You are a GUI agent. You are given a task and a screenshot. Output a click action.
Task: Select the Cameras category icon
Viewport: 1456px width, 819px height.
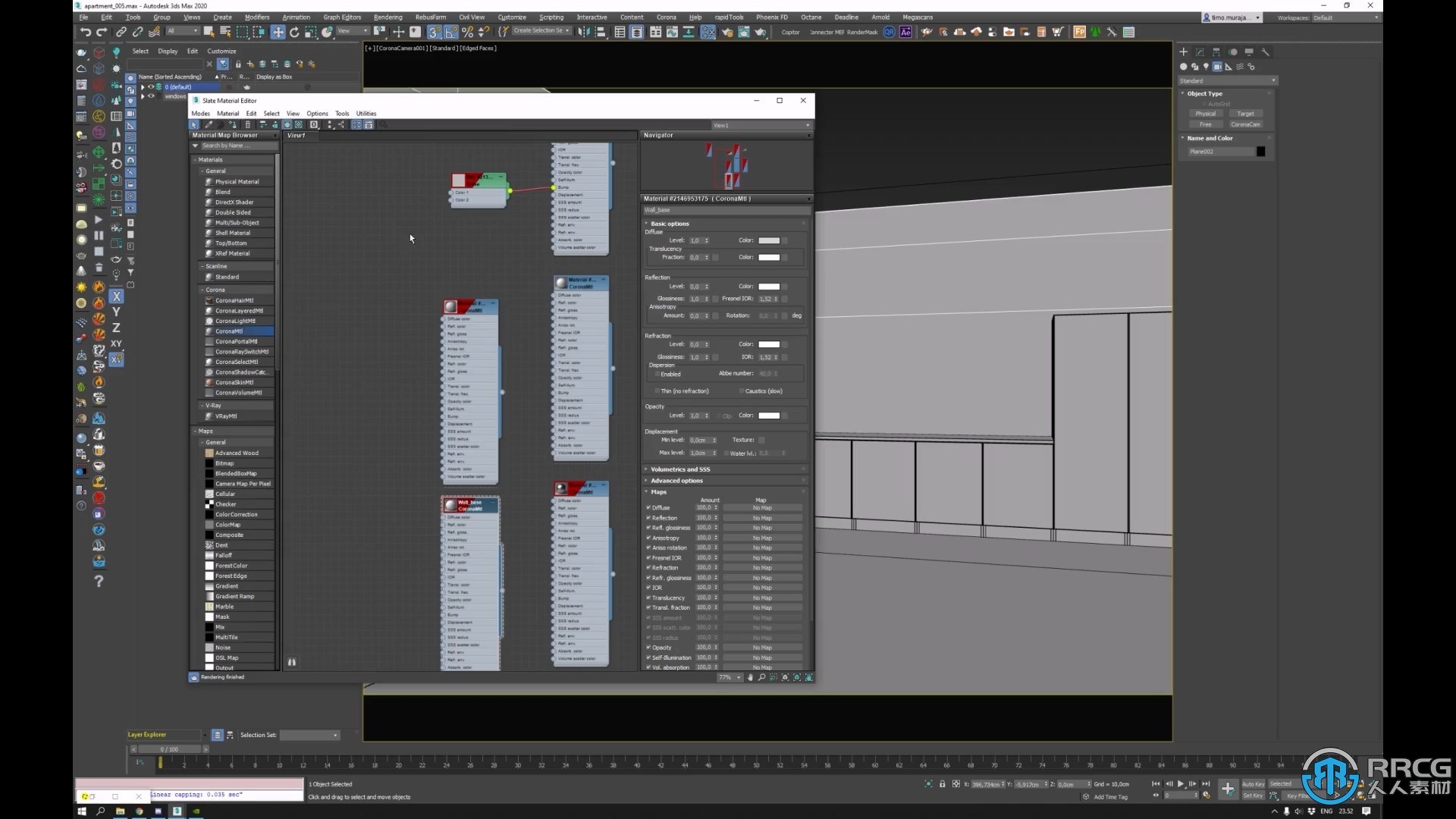coord(1217,67)
